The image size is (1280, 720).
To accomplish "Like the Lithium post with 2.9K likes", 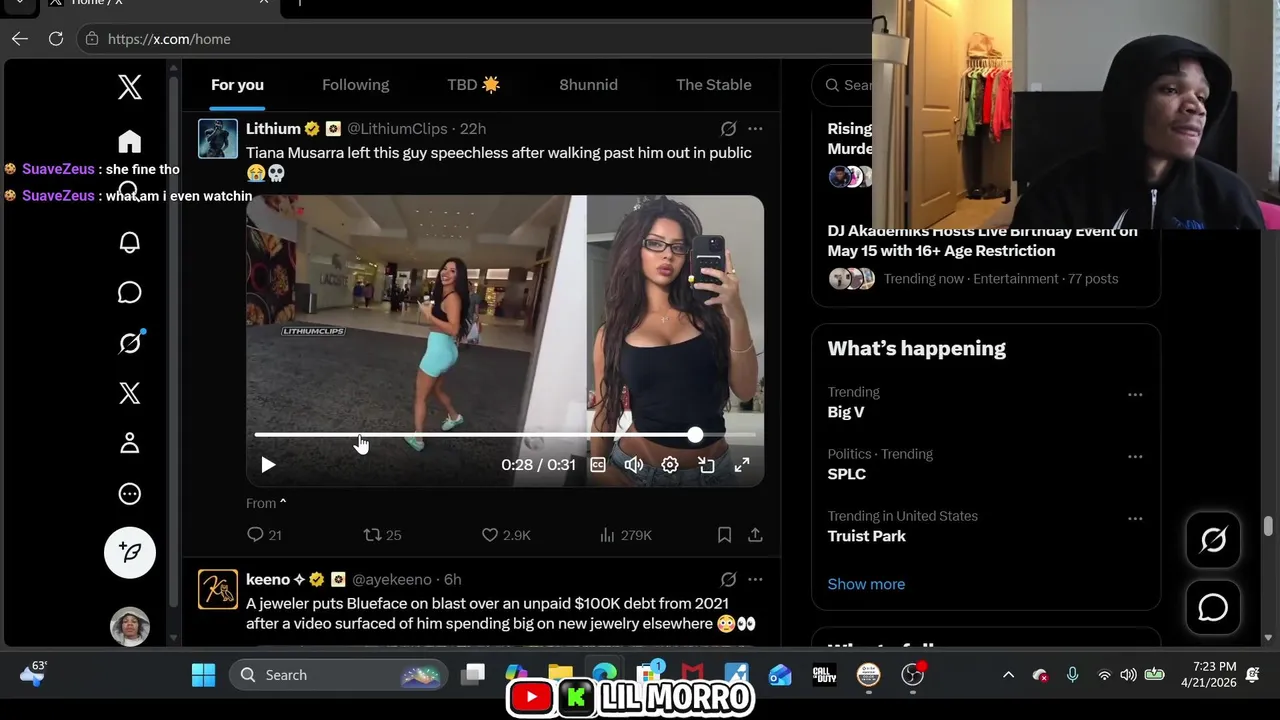I will pos(506,535).
